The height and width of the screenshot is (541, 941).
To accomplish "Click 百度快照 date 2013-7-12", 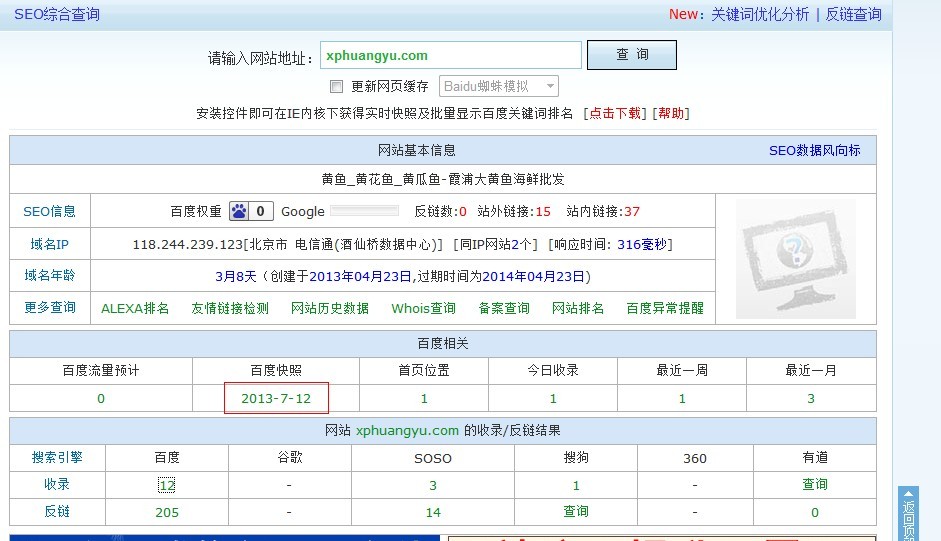I will point(276,399).
